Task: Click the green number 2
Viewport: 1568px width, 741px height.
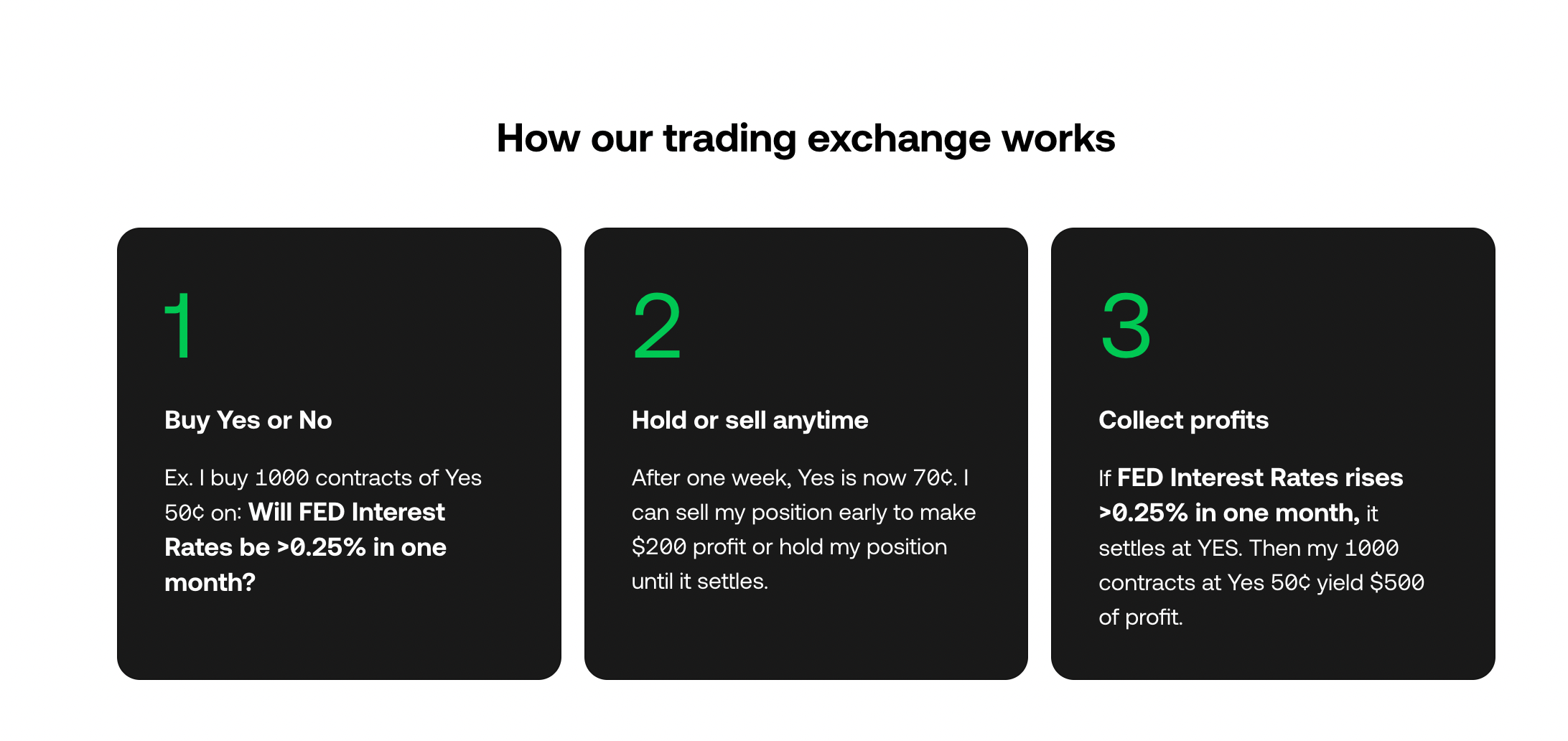Action: [657, 325]
